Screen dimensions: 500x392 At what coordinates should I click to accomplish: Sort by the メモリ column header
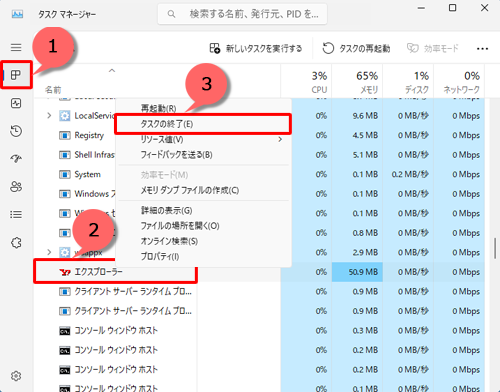click(357, 82)
